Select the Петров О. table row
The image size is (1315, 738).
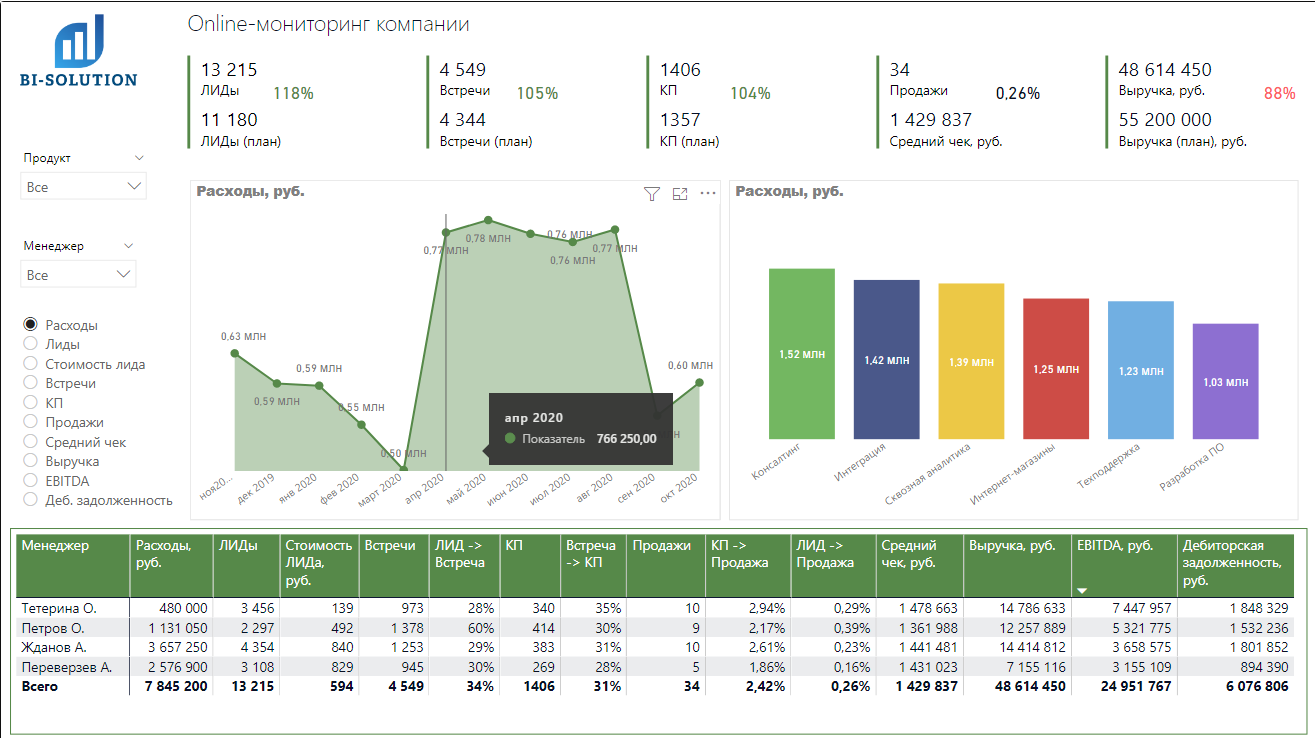(x=657, y=628)
